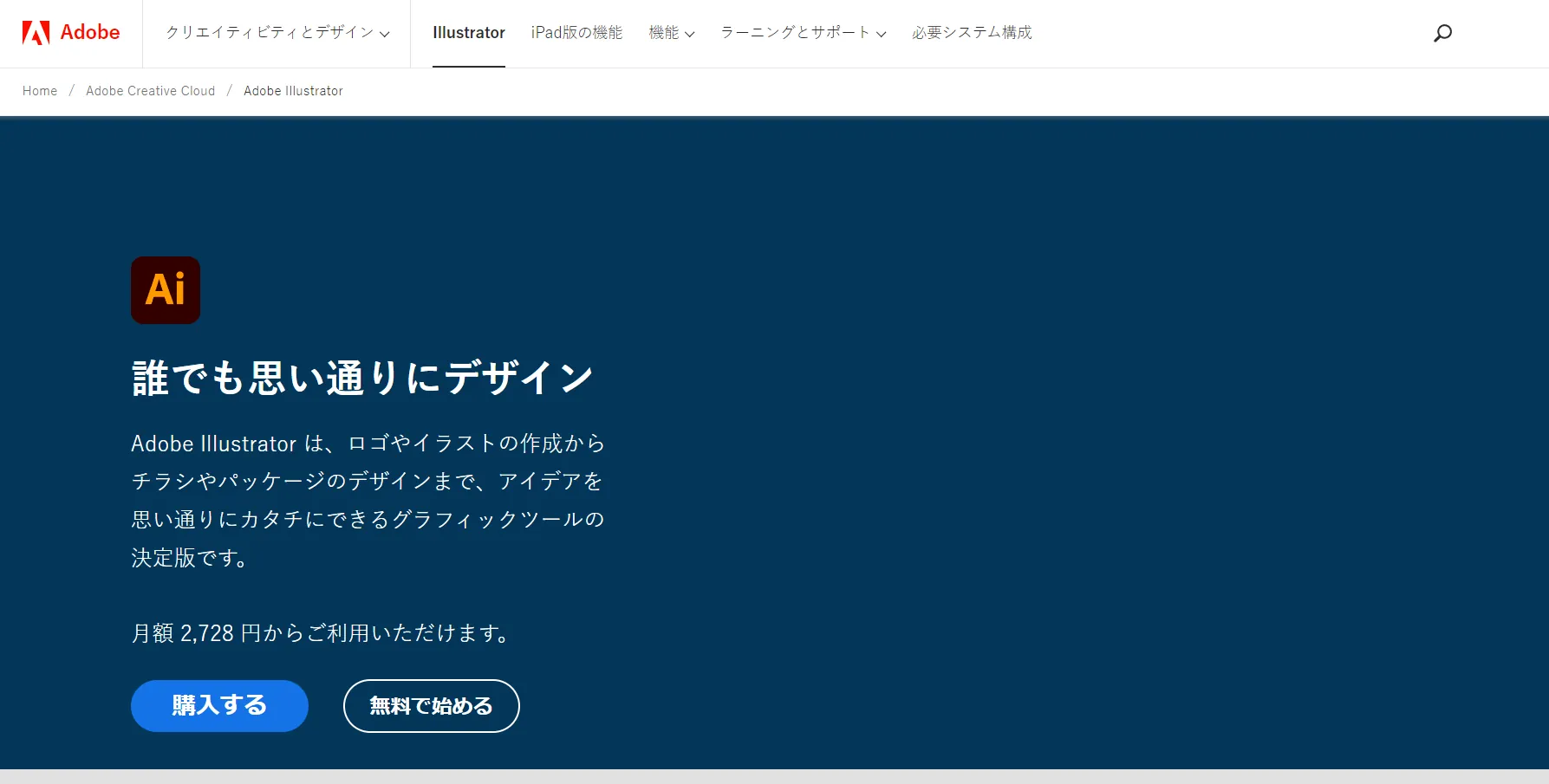This screenshot has width=1549, height=784.
Task: Expand the クリエイティビティとデザイン menu
Action: click(277, 33)
